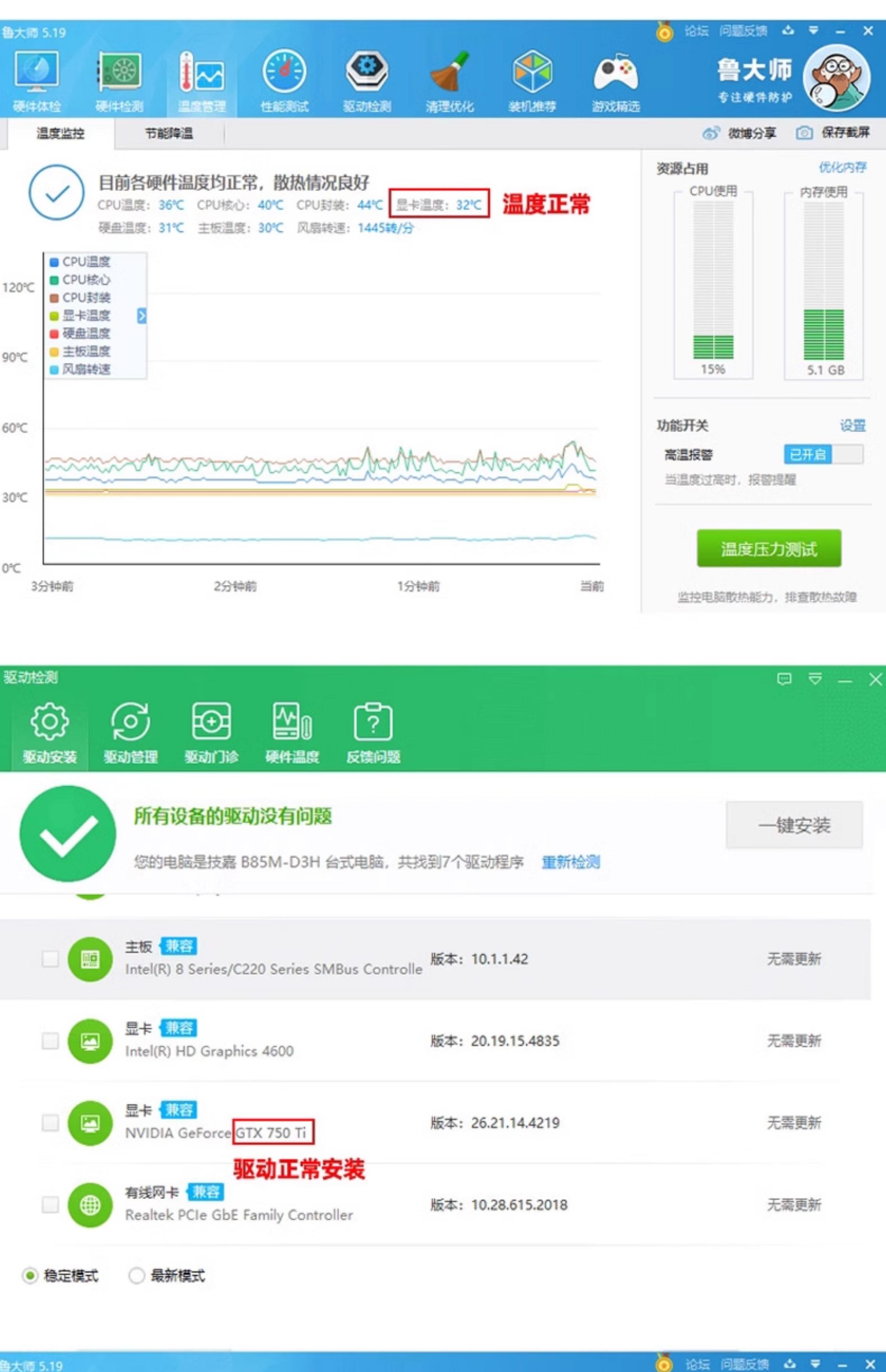The height and width of the screenshot is (1372, 886).
Task: Select 驱动安装 gear icon
Action: [x=49, y=721]
